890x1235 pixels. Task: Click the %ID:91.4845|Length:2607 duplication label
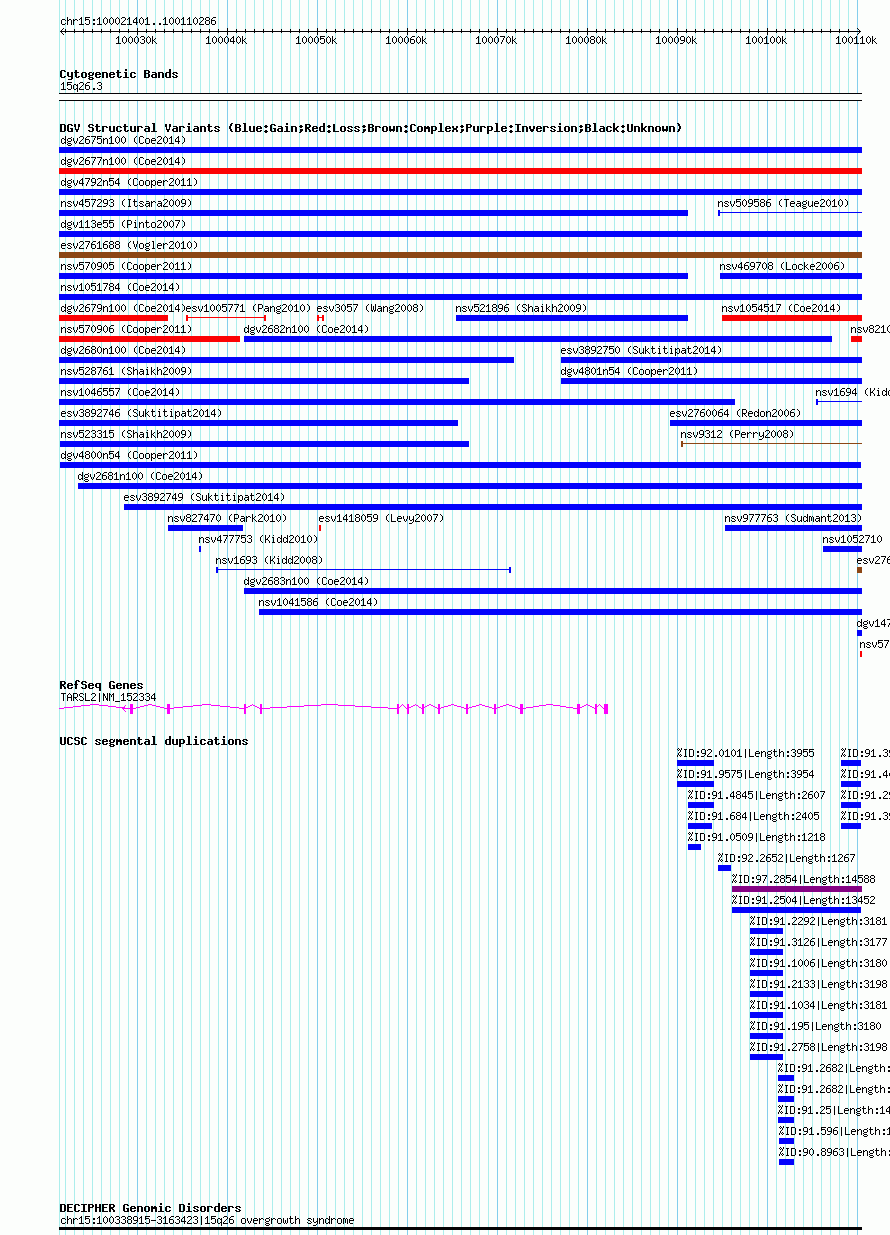click(x=757, y=795)
